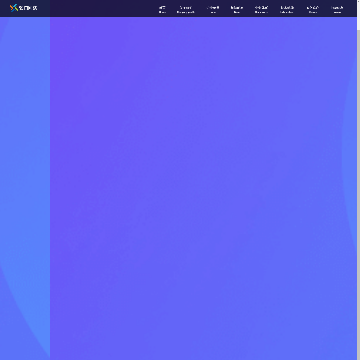Select the third item in the top navigation
Image resolution: width=360 pixels, height=360 pixels.
point(213,10)
